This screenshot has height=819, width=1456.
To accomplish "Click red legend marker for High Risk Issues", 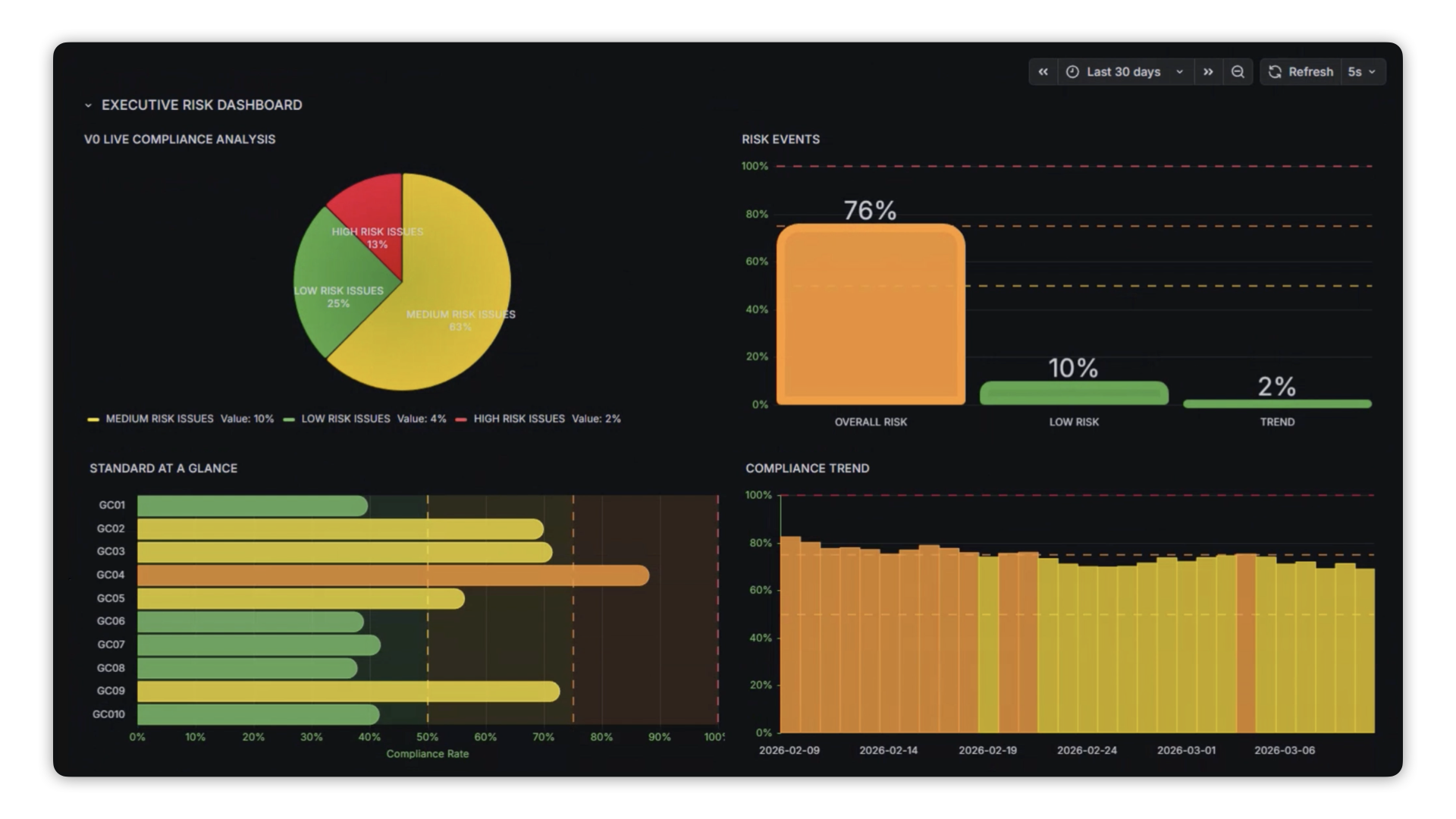I will coord(461,419).
